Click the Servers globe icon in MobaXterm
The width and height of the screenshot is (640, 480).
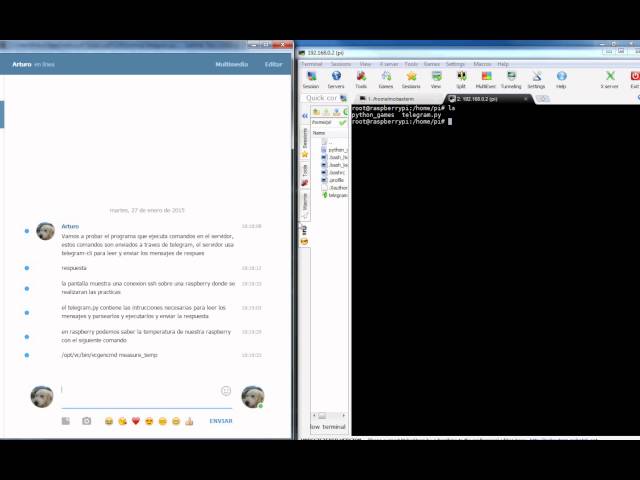[336, 80]
